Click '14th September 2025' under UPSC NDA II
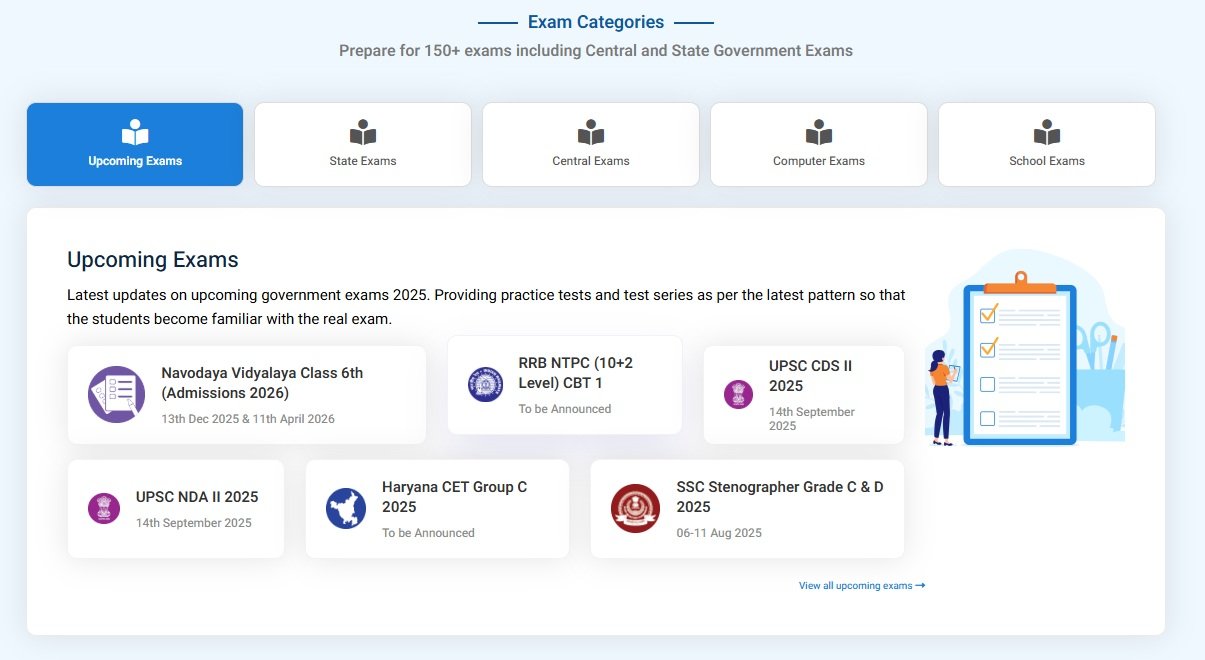This screenshot has height=660, width=1205. click(194, 523)
